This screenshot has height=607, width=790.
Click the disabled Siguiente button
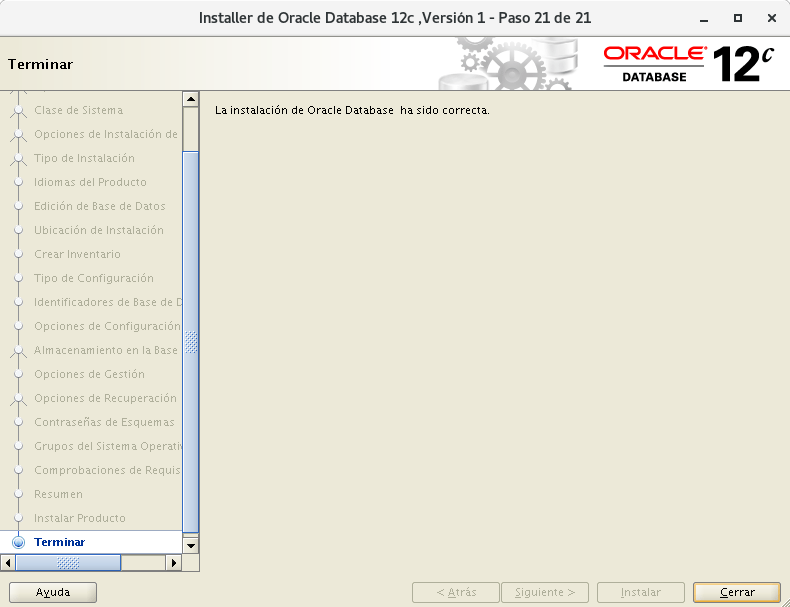click(545, 592)
